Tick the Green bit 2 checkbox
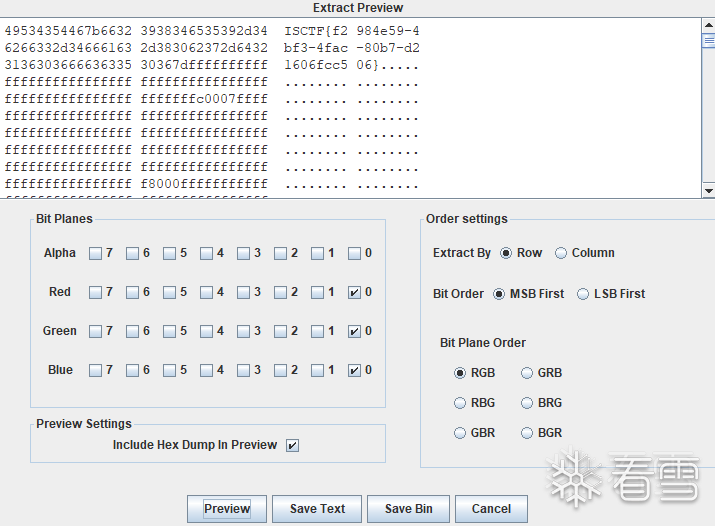 coord(280,331)
